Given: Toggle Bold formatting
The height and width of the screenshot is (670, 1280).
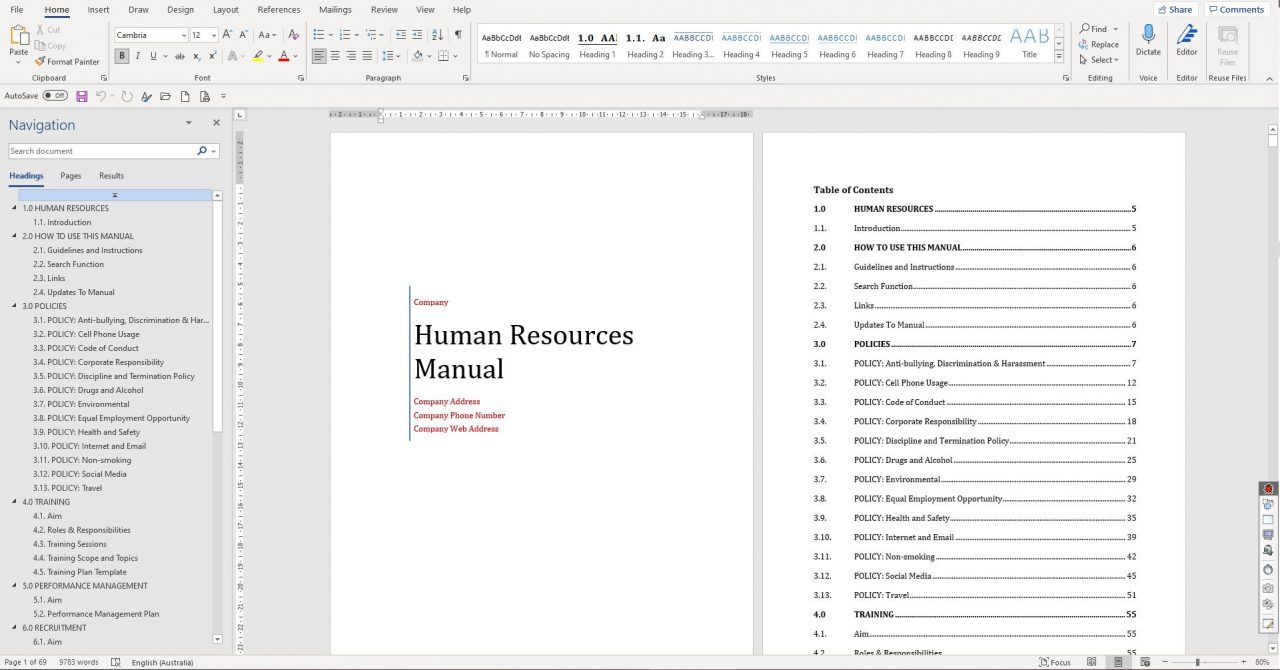Looking at the screenshot, I should point(120,55).
